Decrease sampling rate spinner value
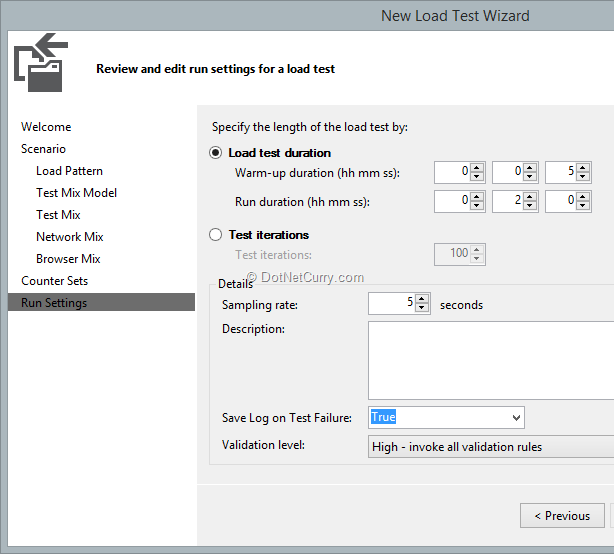 tap(422, 309)
